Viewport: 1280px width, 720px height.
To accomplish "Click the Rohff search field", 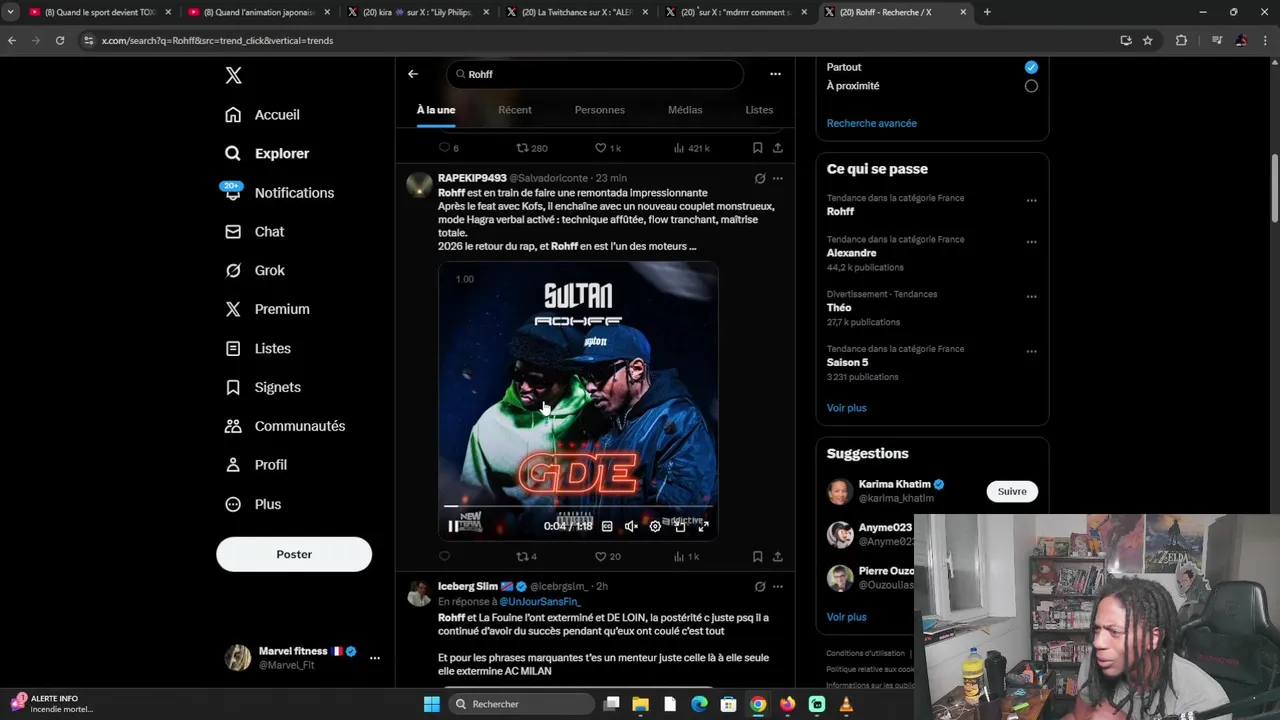I will (x=595, y=74).
